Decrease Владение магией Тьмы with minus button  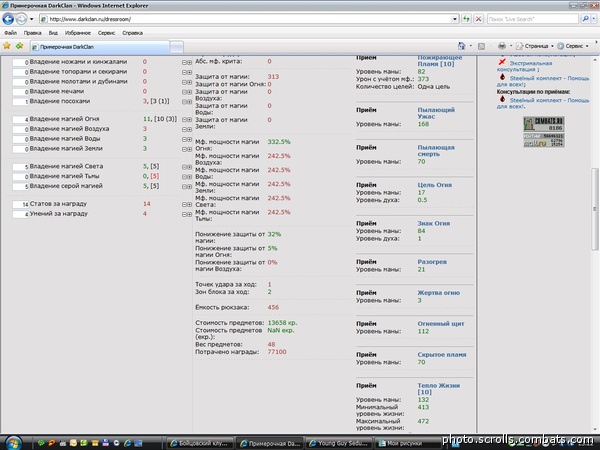click(184, 177)
